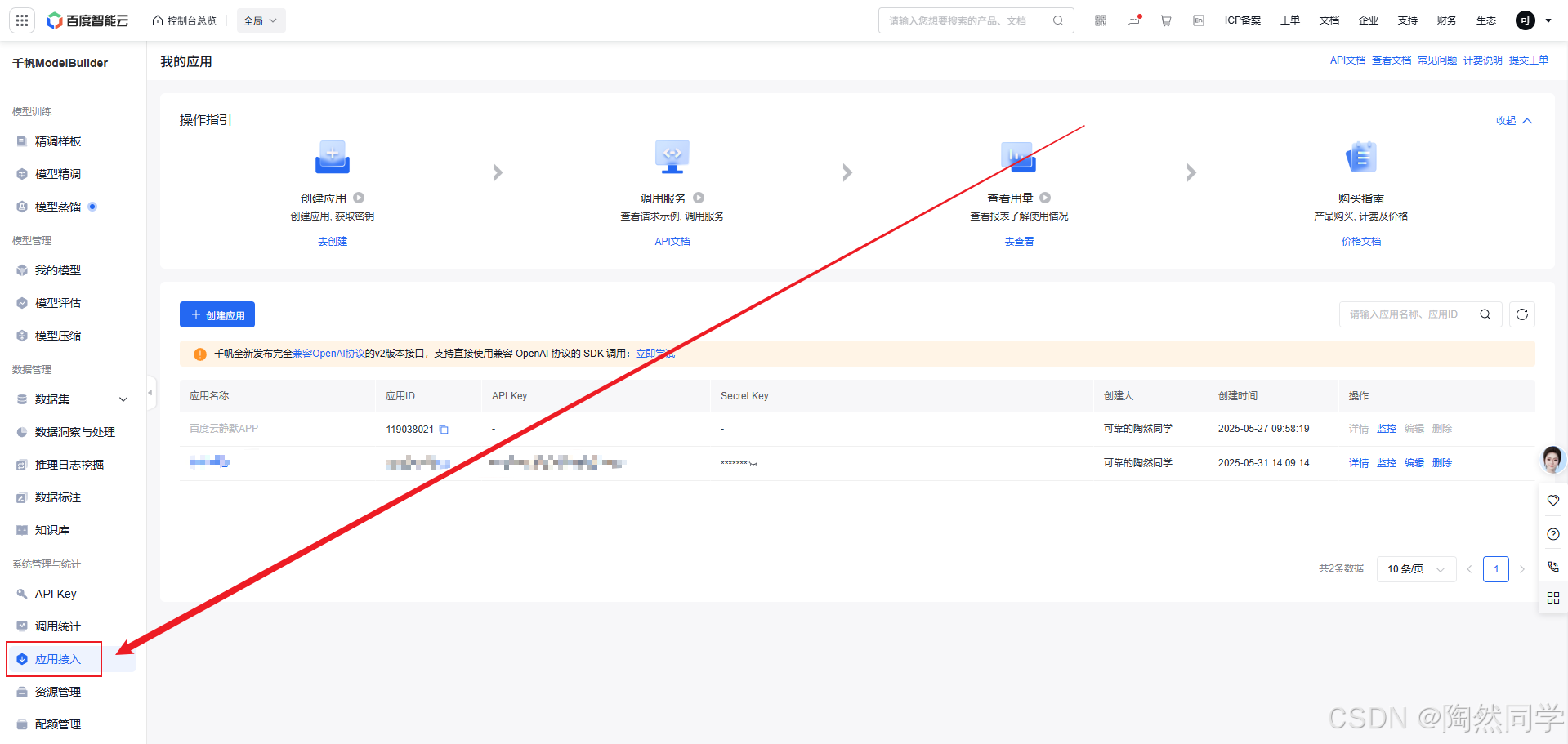Open the API文档 link under 调用服务
Screen dimensions: 1568x744
click(672, 242)
